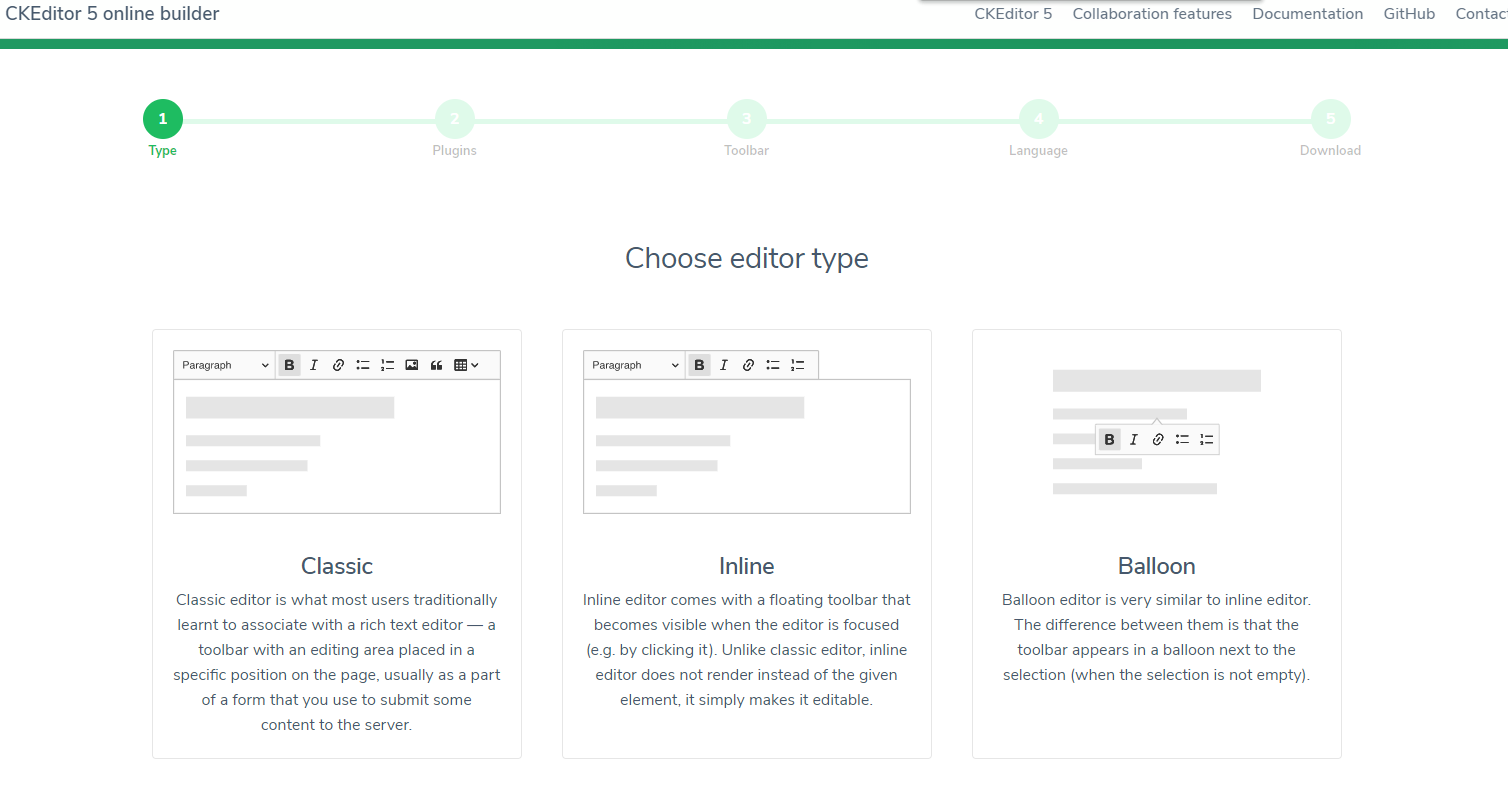1508x800 pixels.
Task: Click numbered list icon in Balloon preview
Action: [x=1207, y=439]
